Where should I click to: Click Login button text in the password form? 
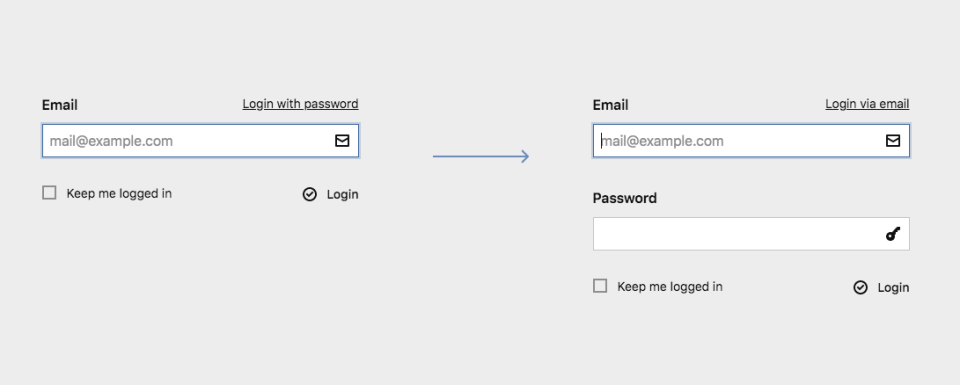[893, 288]
